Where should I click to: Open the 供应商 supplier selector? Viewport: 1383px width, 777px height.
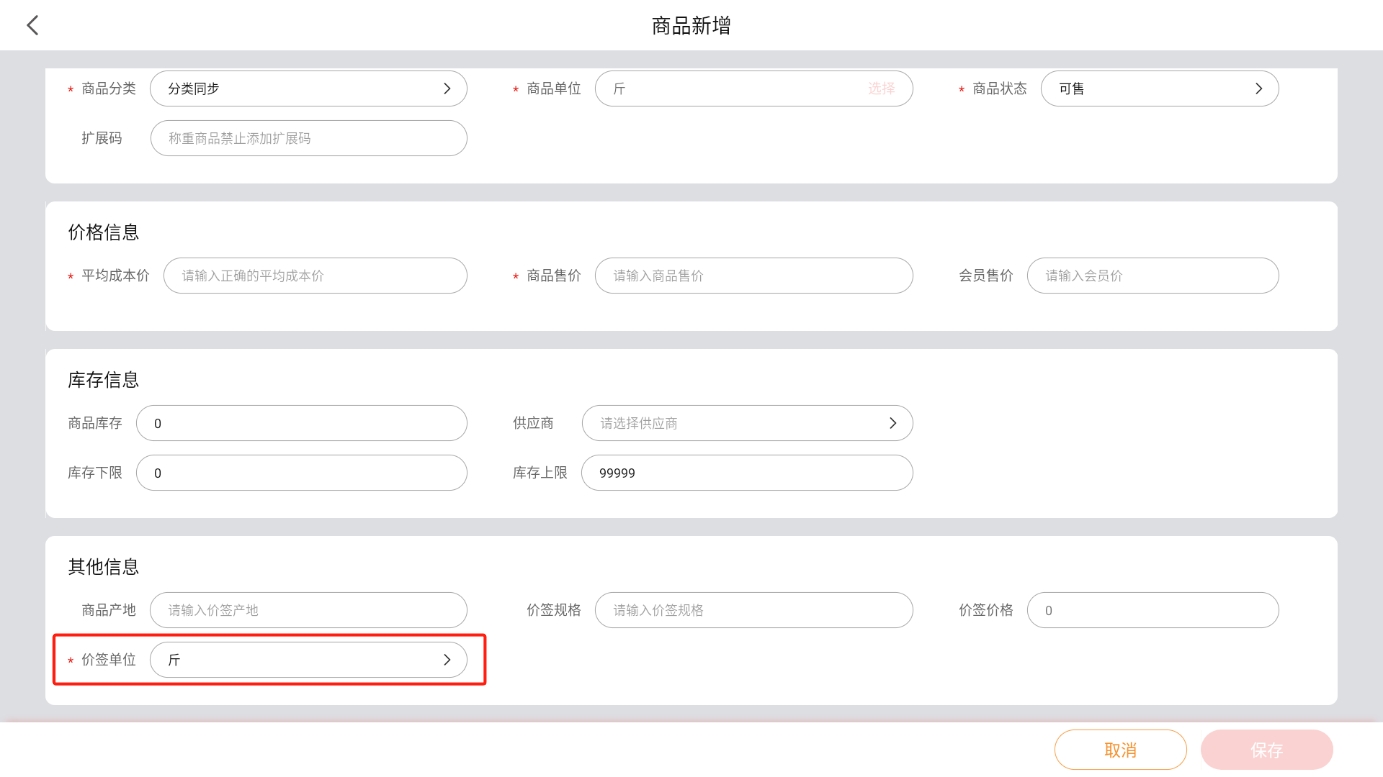(746, 424)
